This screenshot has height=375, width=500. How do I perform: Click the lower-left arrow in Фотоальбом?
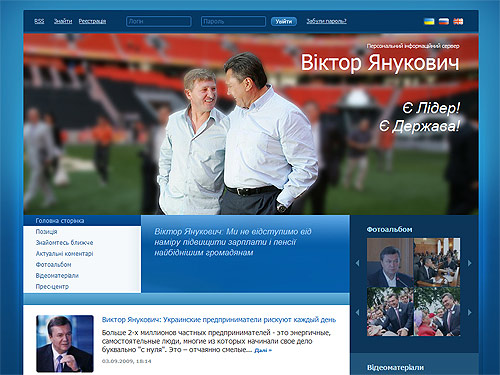(x=358, y=312)
